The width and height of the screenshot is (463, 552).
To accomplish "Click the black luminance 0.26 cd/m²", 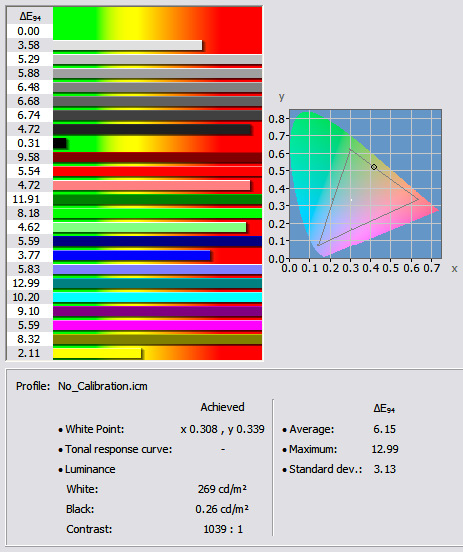I will [222, 509].
